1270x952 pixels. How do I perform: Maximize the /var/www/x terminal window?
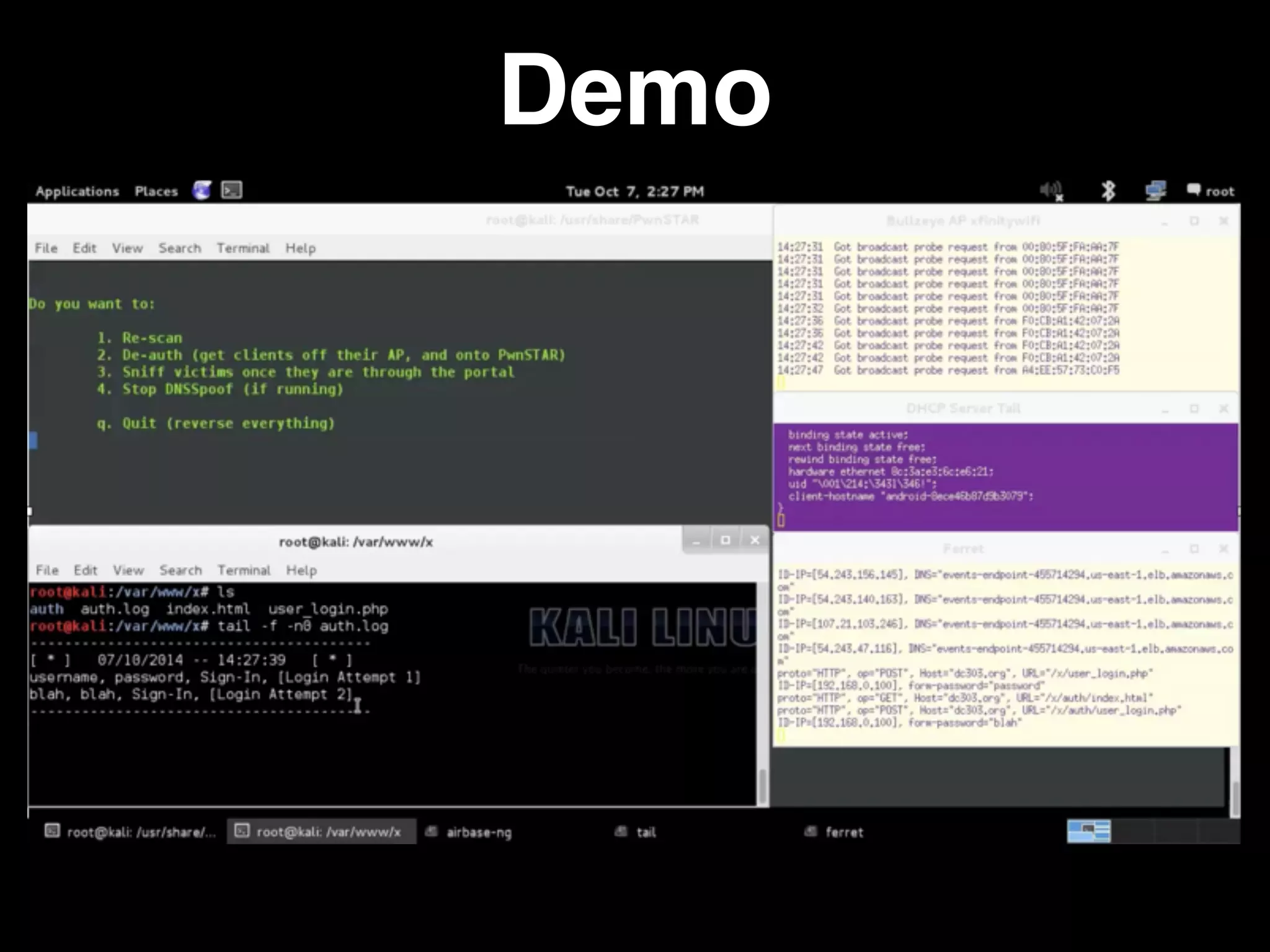726,540
